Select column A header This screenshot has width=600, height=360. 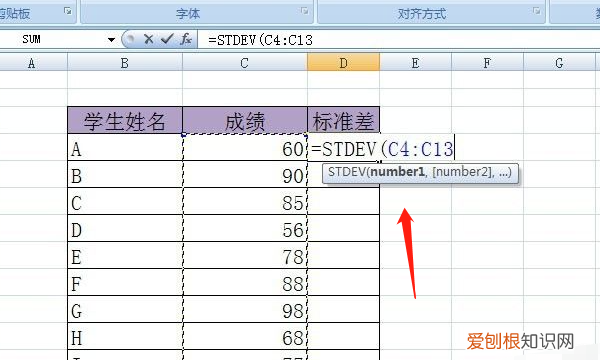pyautogui.click(x=34, y=62)
